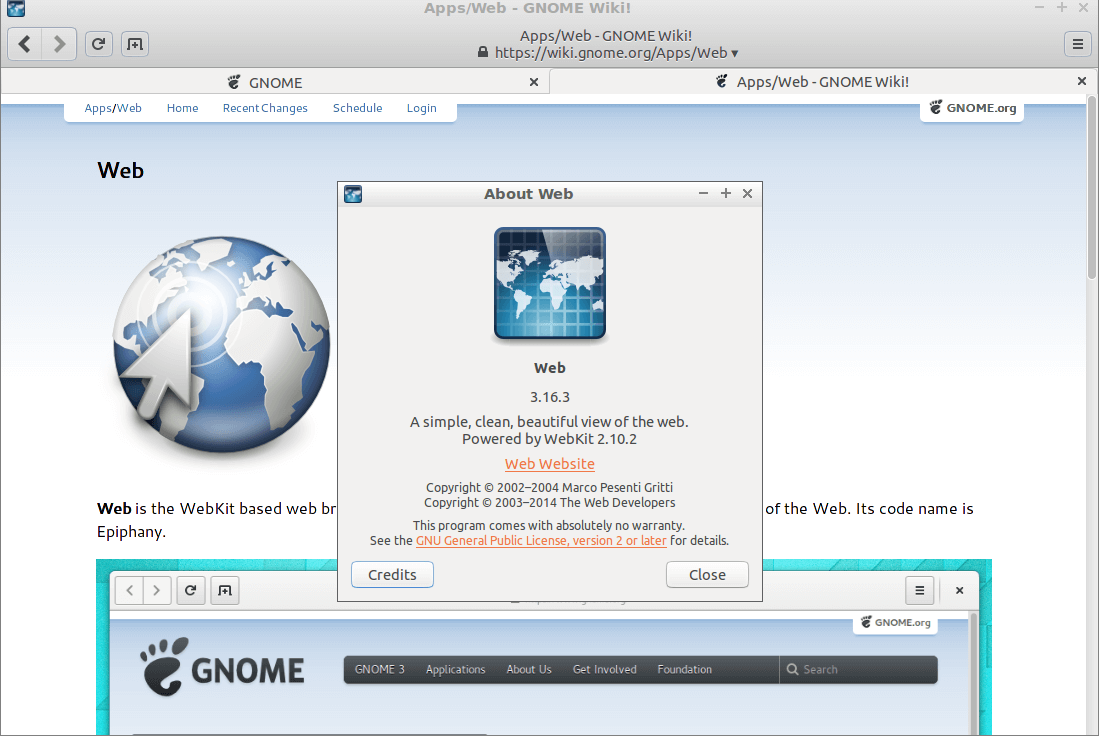The image size is (1099, 736).
Task: Click the Login link
Action: coord(421,108)
